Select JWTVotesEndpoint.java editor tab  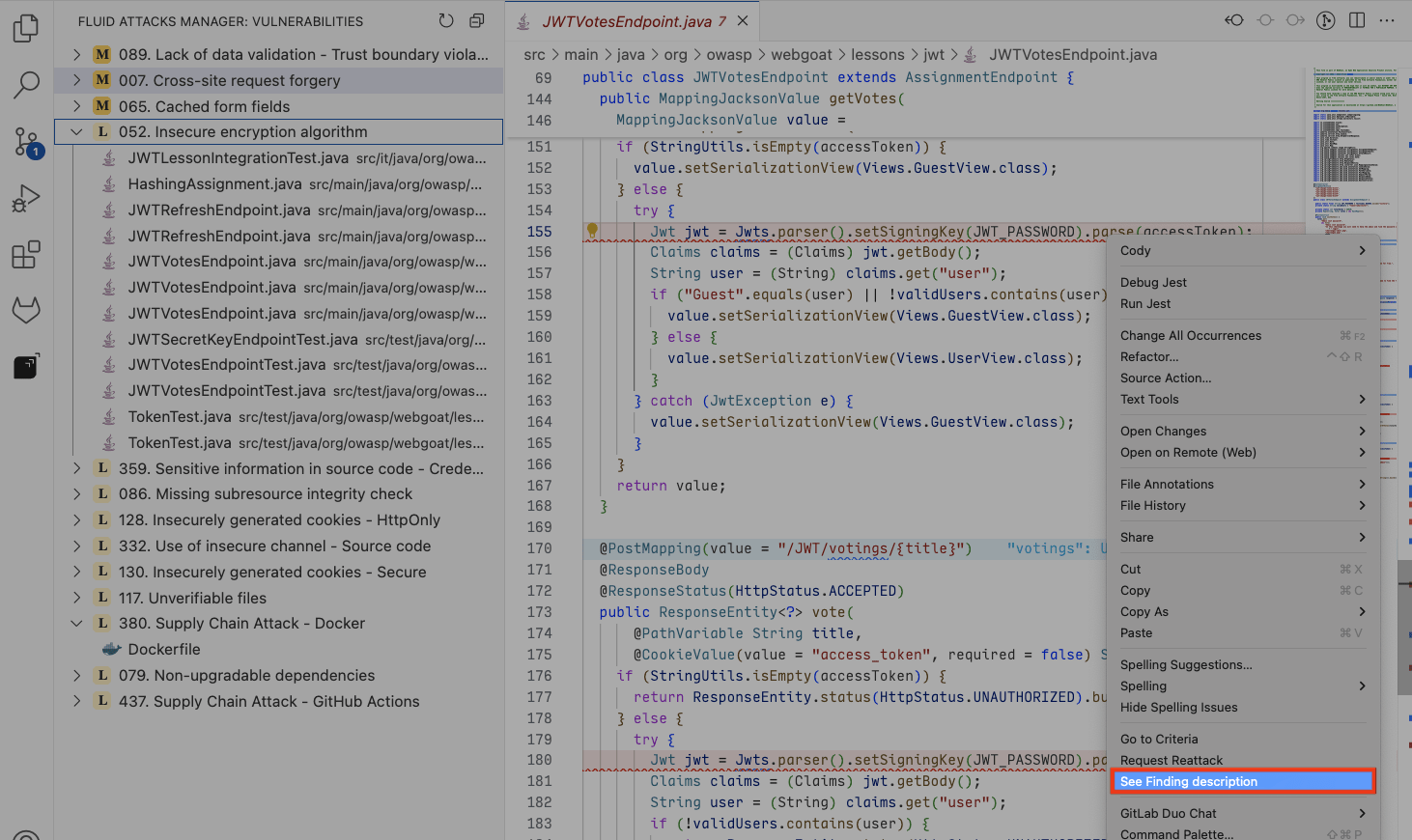click(632, 20)
